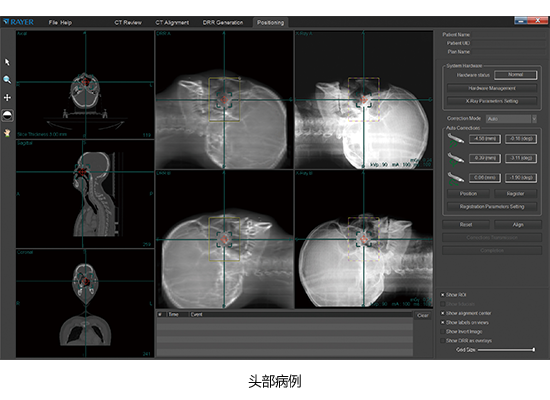Viewport: 550px width, 400px height.
Task: Uncheck Show ROI checkbox
Action: pyautogui.click(x=443, y=295)
